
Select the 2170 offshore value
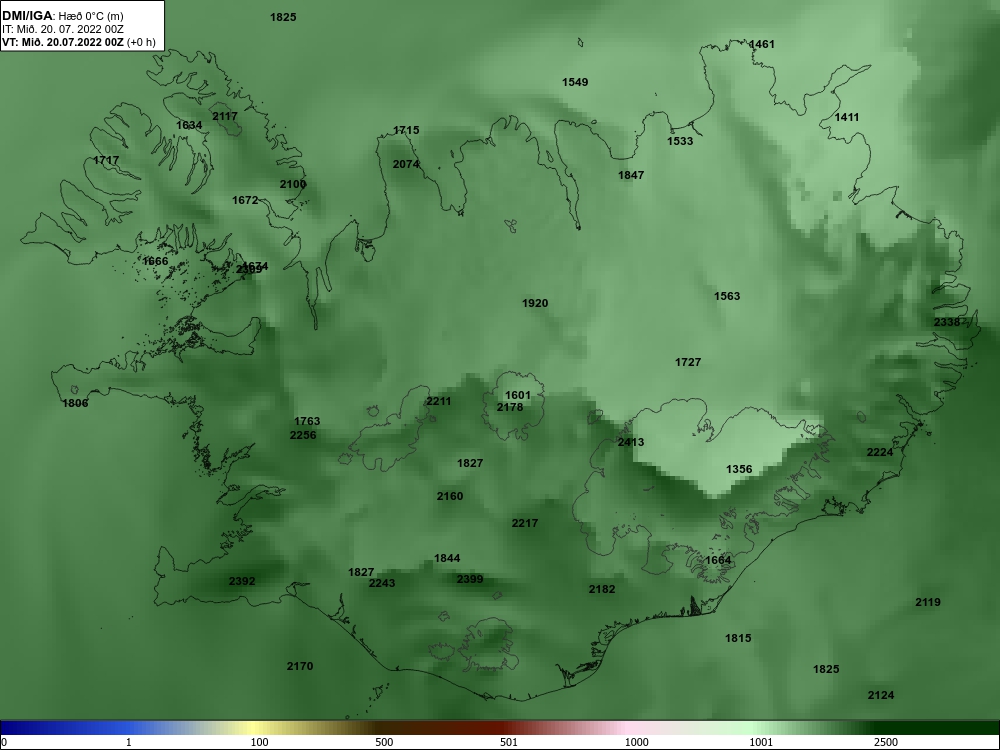click(300, 666)
